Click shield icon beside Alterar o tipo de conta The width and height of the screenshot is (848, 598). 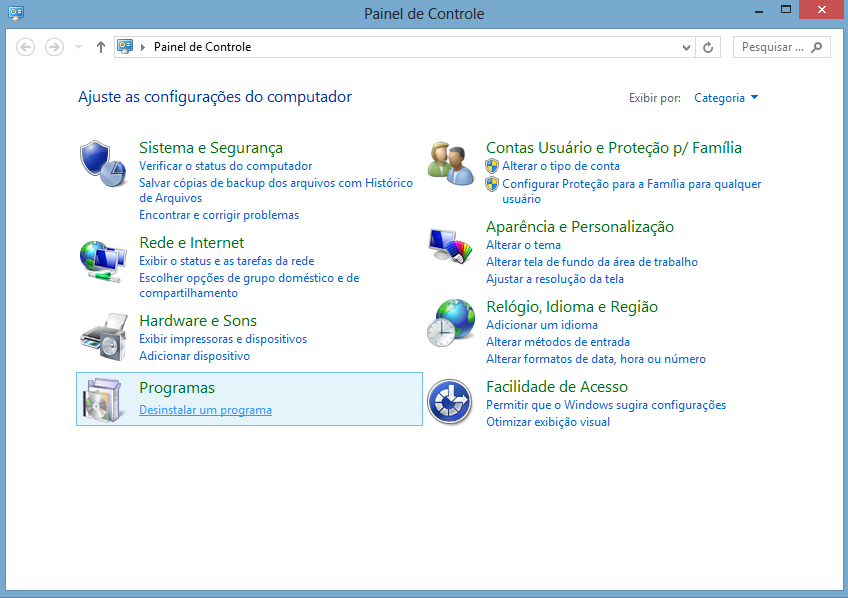coord(492,166)
